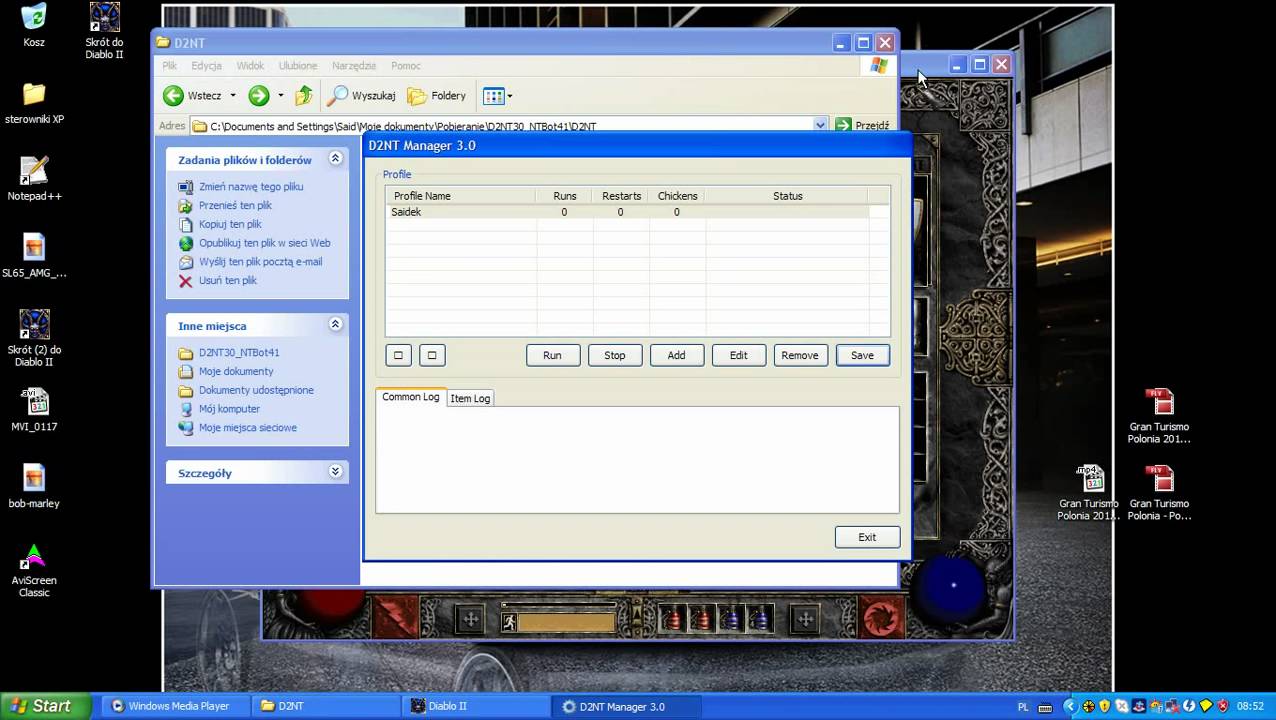Open Moje dokumenty in Inne miejsca
This screenshot has height=720, width=1276.
coord(236,371)
